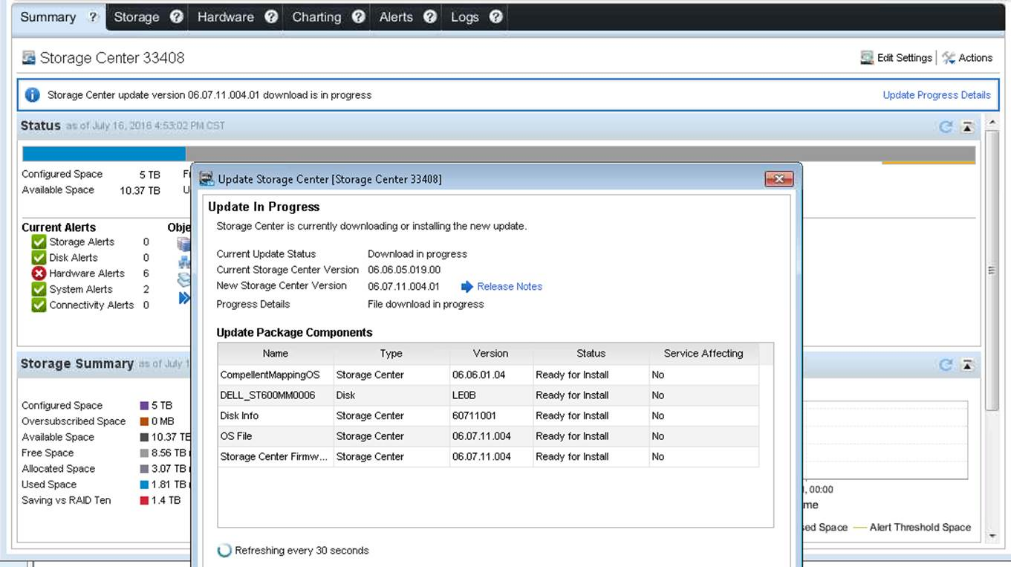Click the refreshing spinner icon
The image size is (1012, 568).
[x=224, y=551]
